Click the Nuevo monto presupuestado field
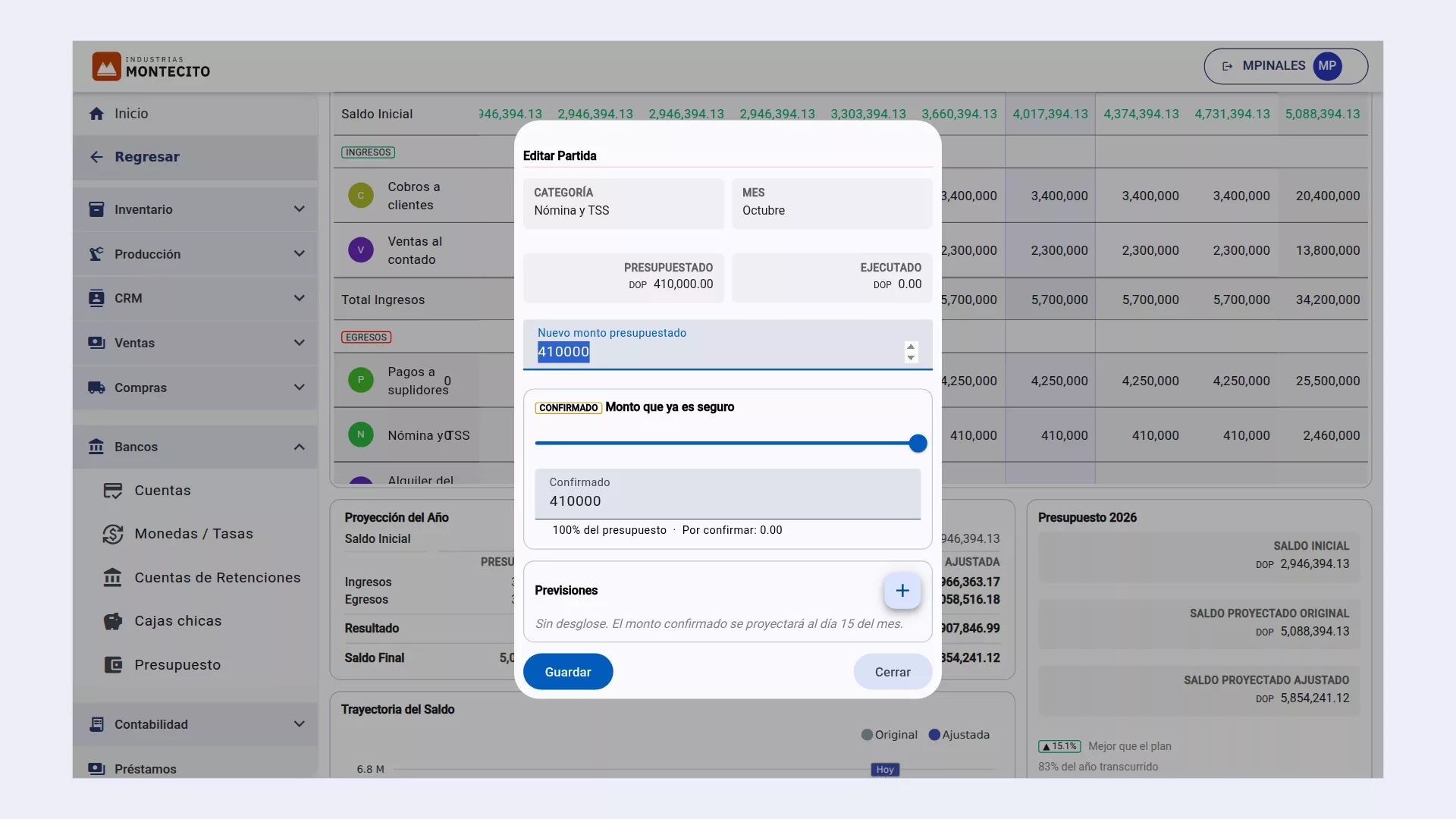The width and height of the screenshot is (1456, 819). tap(728, 345)
